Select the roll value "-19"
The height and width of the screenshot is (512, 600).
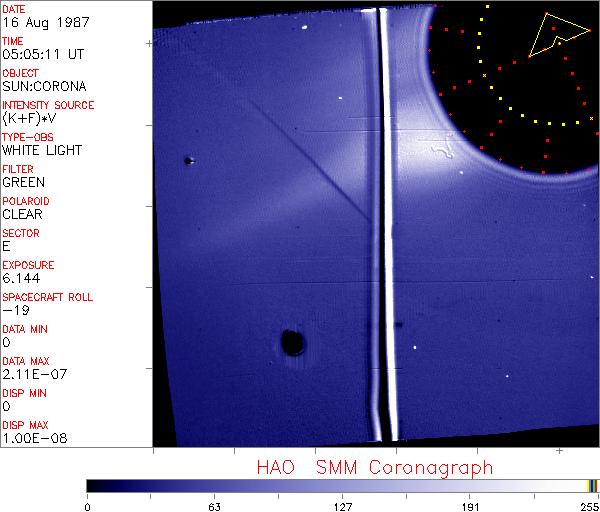coord(16,310)
